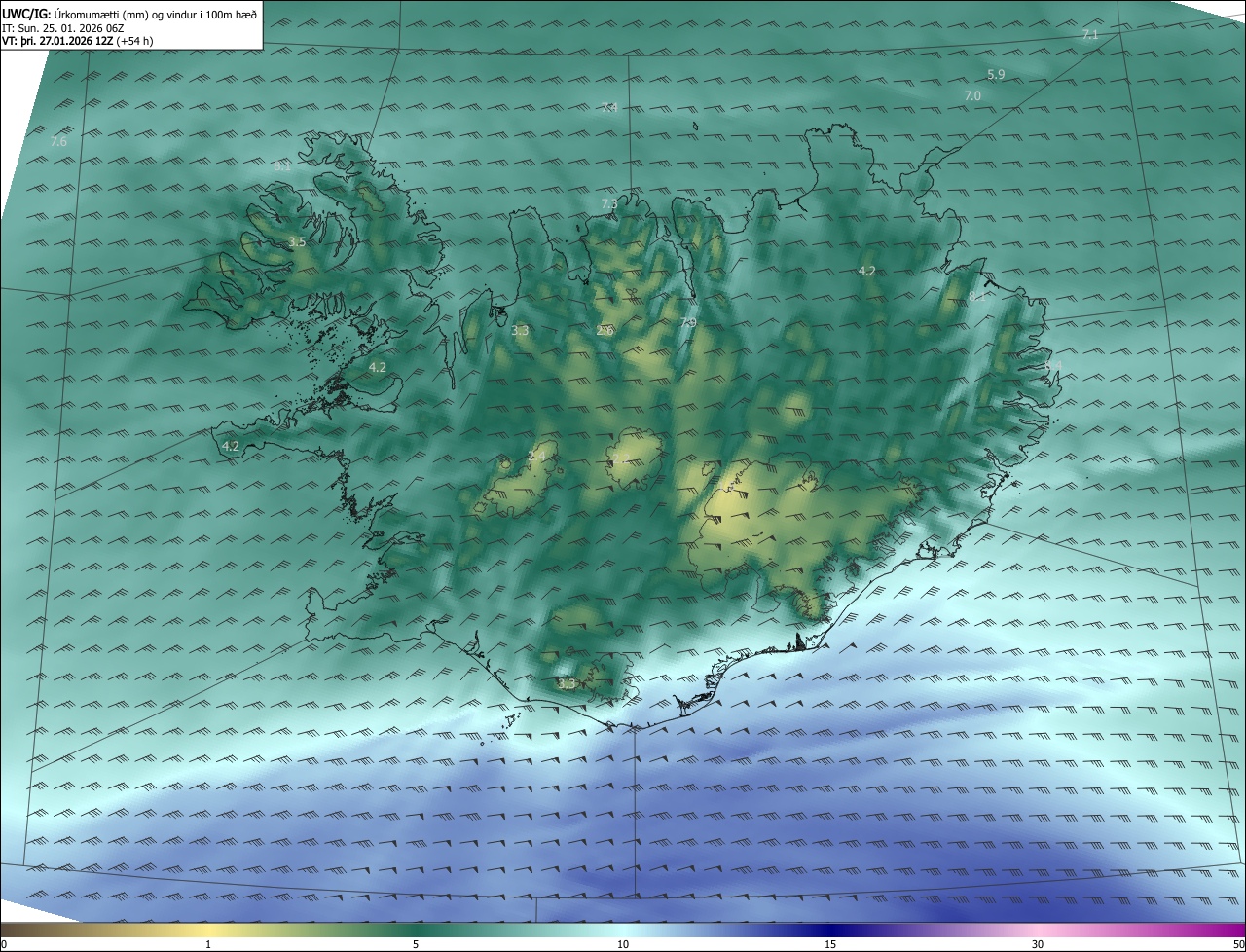Click the 7.0 value label on the map

(972, 96)
